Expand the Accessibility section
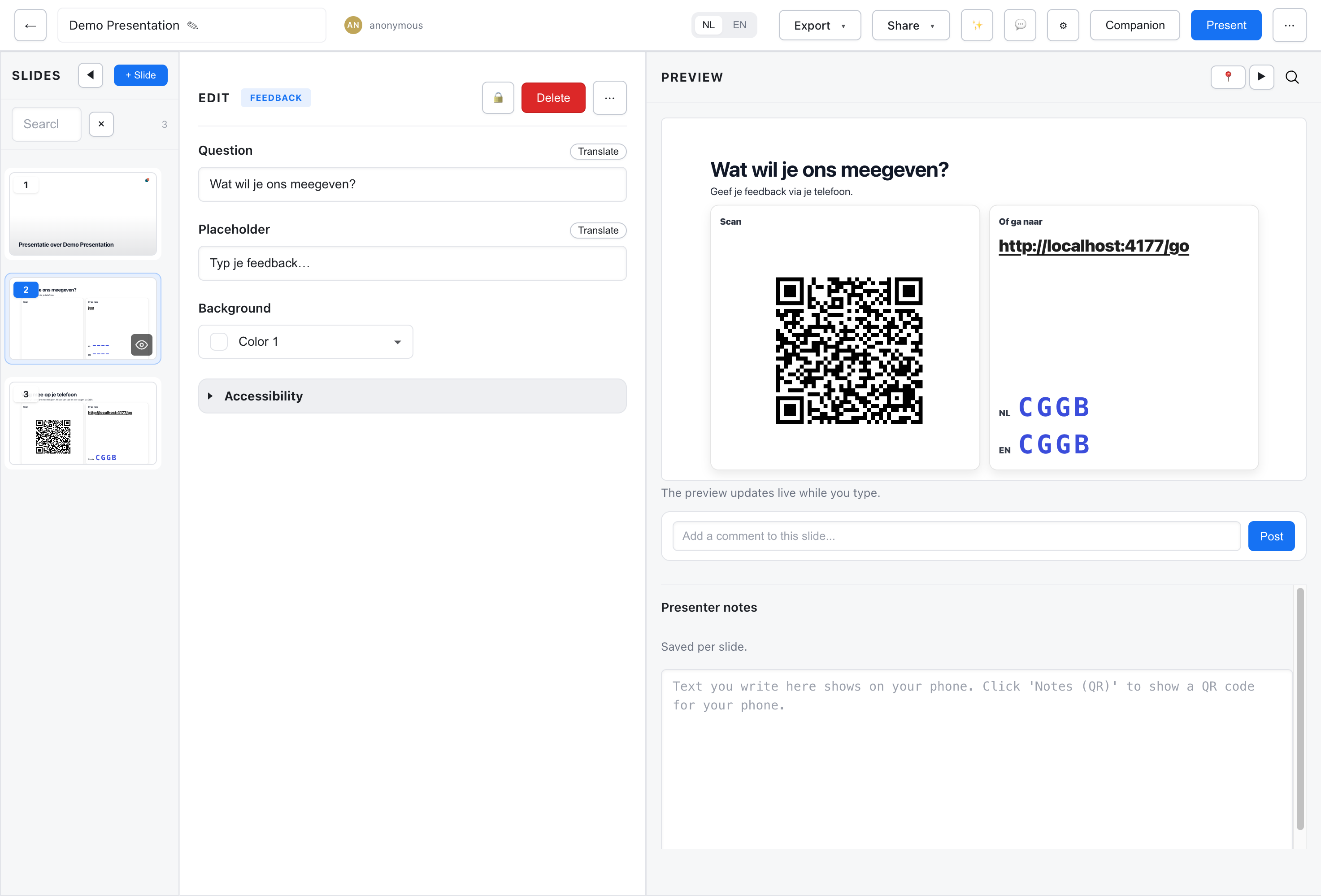This screenshot has width=1321, height=896. 412,396
